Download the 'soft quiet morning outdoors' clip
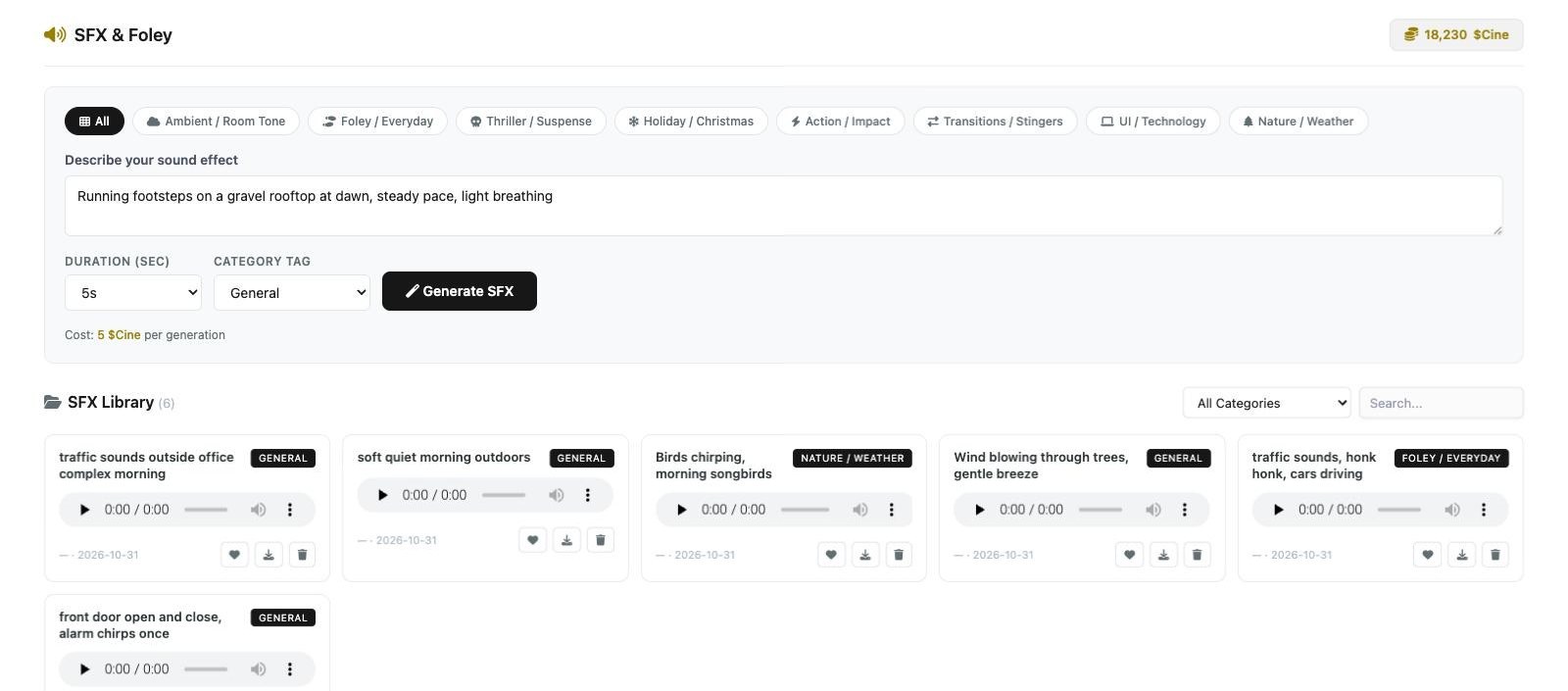The image size is (1568, 691). pos(566,540)
